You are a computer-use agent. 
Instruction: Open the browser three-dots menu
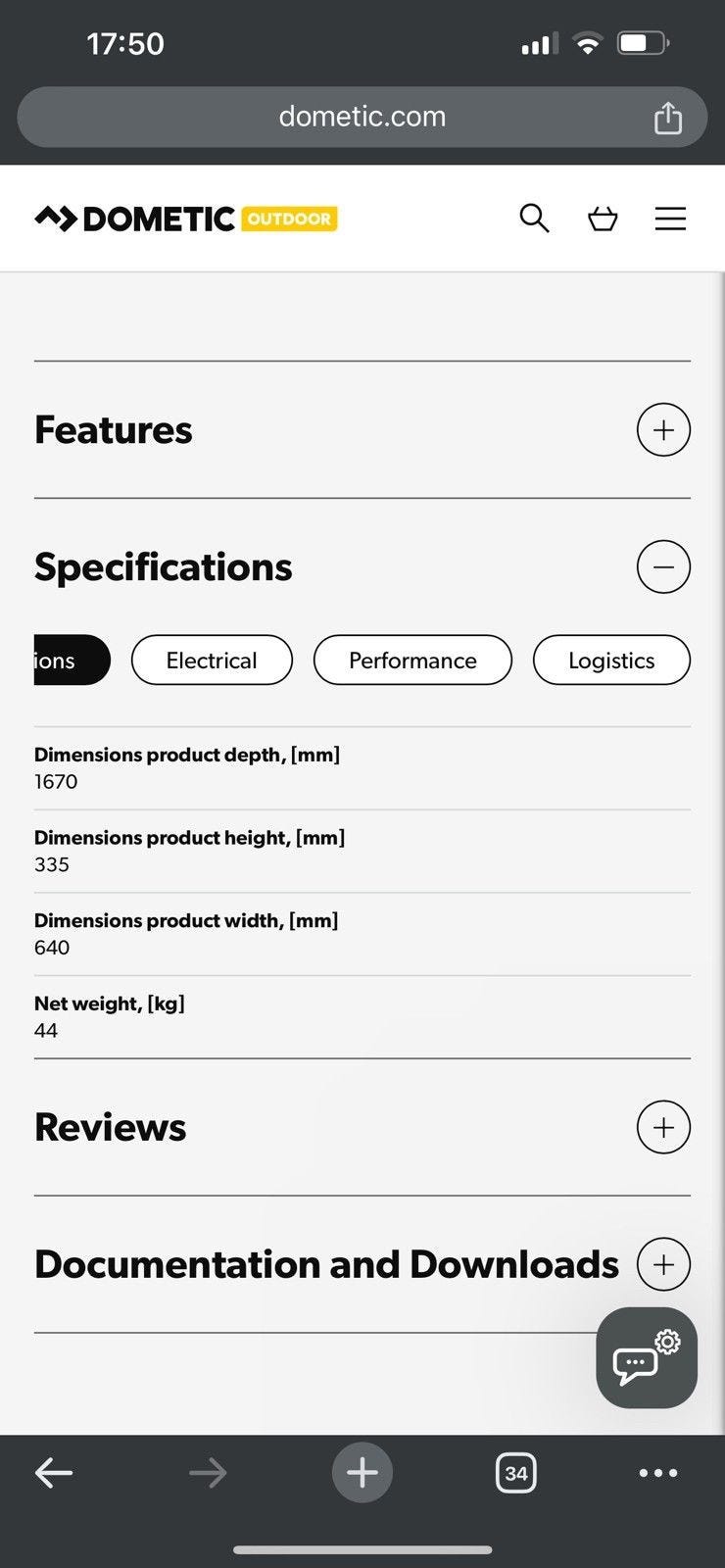coord(658,1472)
